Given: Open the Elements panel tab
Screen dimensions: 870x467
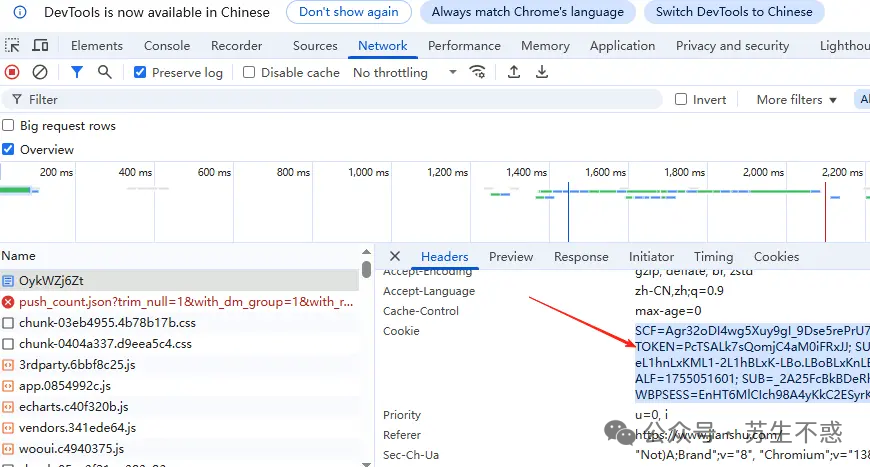Looking at the screenshot, I should coord(97,45).
